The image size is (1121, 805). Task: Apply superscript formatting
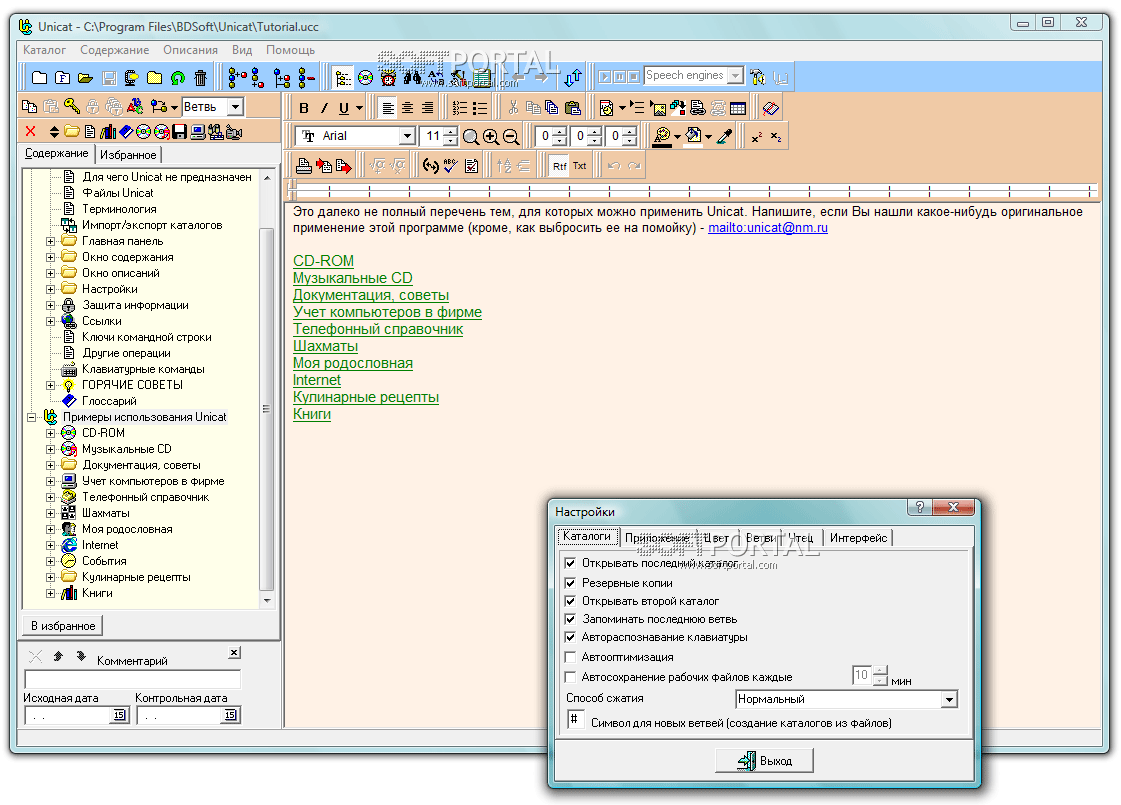(756, 137)
